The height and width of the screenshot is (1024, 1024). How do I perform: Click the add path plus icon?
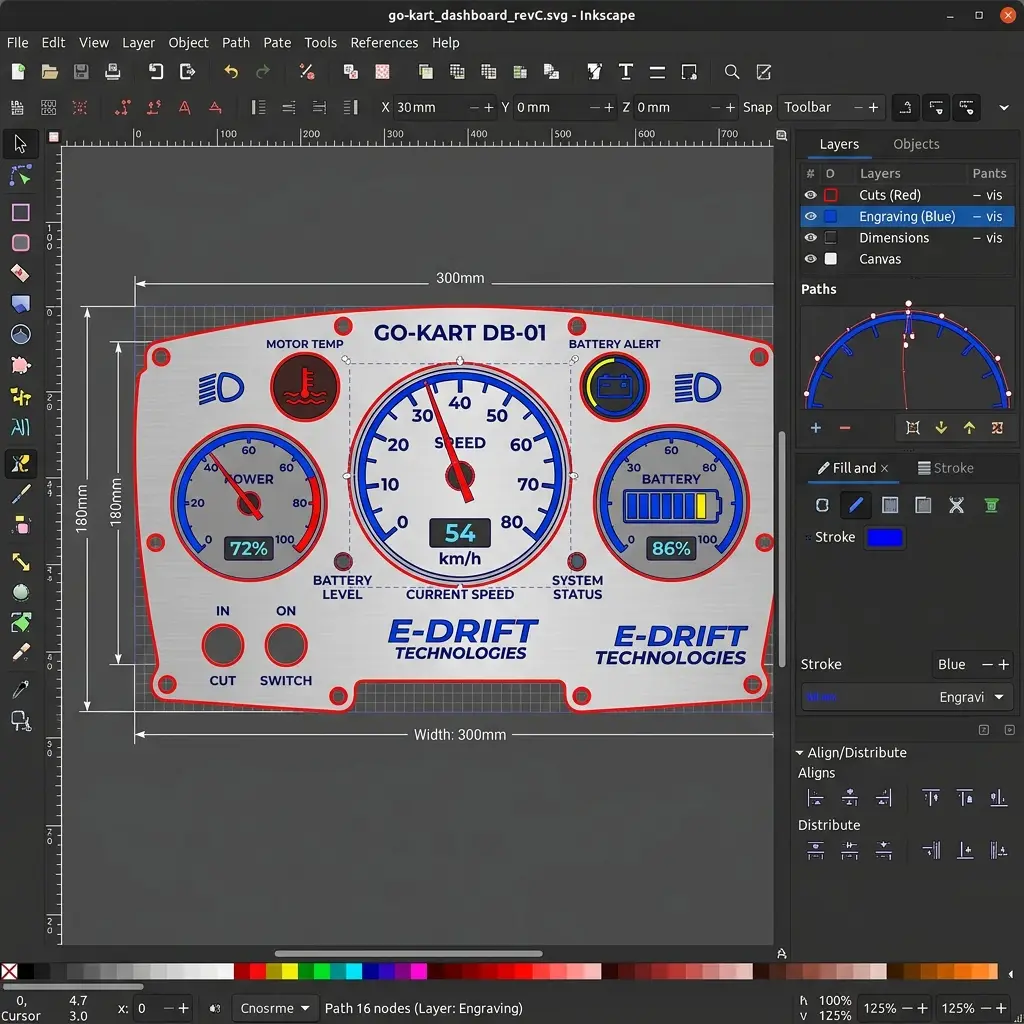tap(816, 428)
